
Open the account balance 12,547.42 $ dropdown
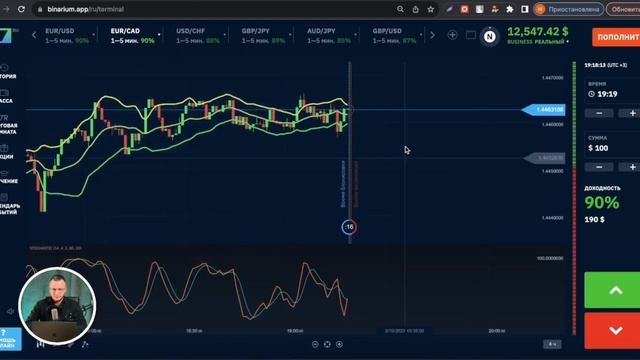(x=538, y=35)
